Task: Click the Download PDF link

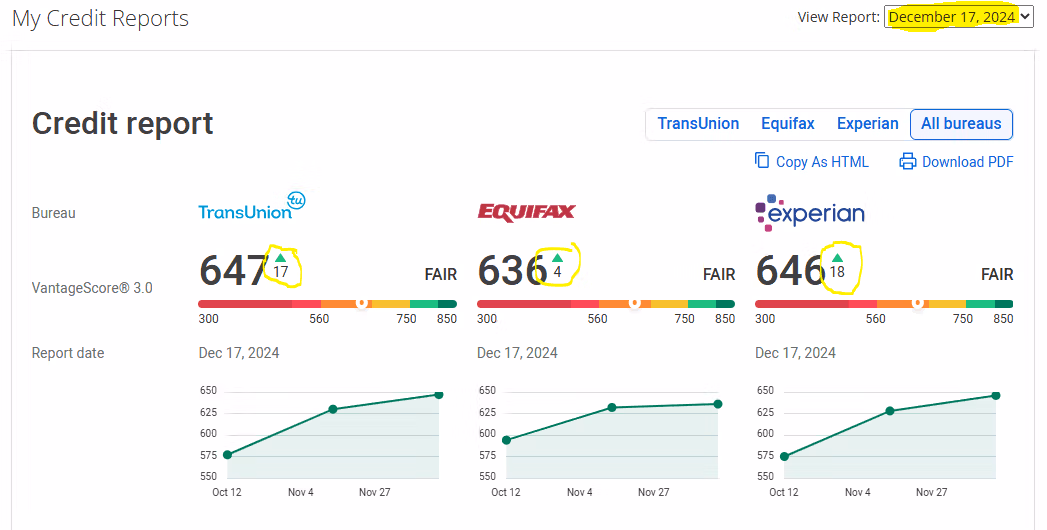Action: coord(967,162)
